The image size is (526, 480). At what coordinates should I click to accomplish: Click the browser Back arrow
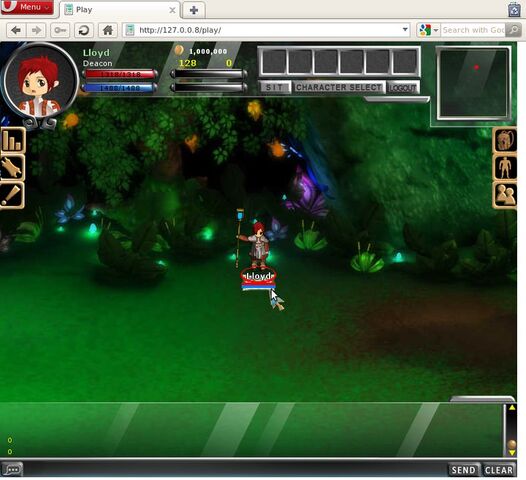pyautogui.click(x=16, y=30)
